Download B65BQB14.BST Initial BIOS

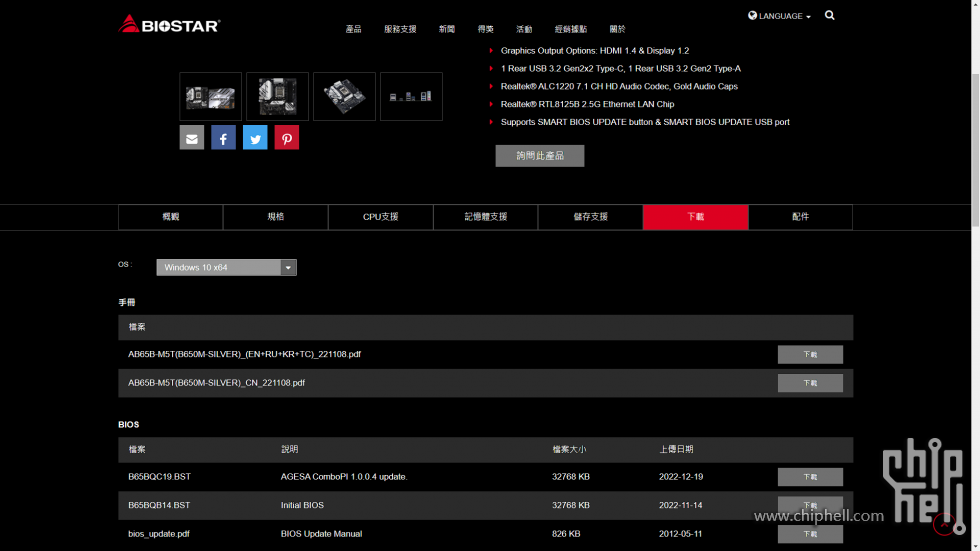[x=810, y=505]
